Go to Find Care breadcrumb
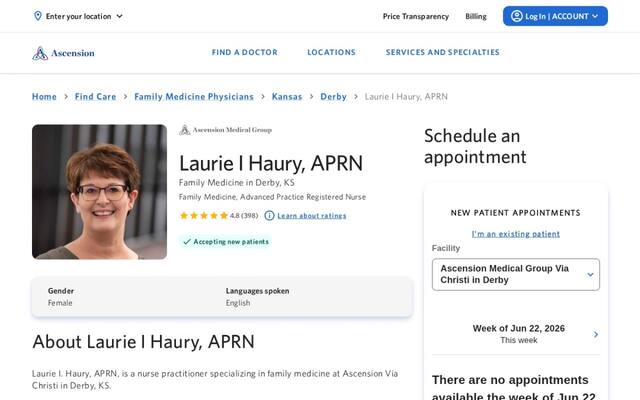This screenshot has height=400, width=640. coord(96,97)
